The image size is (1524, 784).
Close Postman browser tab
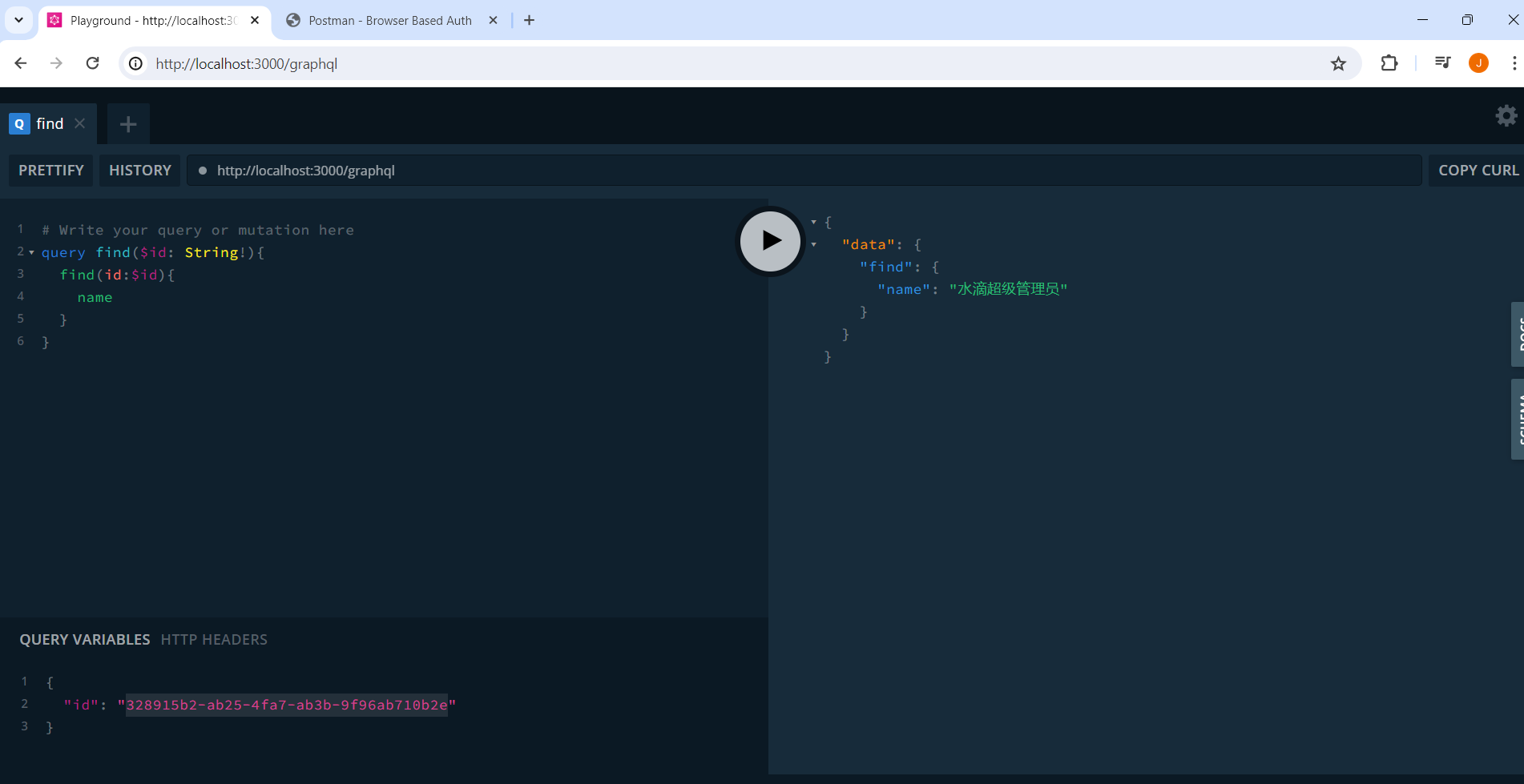[493, 21]
